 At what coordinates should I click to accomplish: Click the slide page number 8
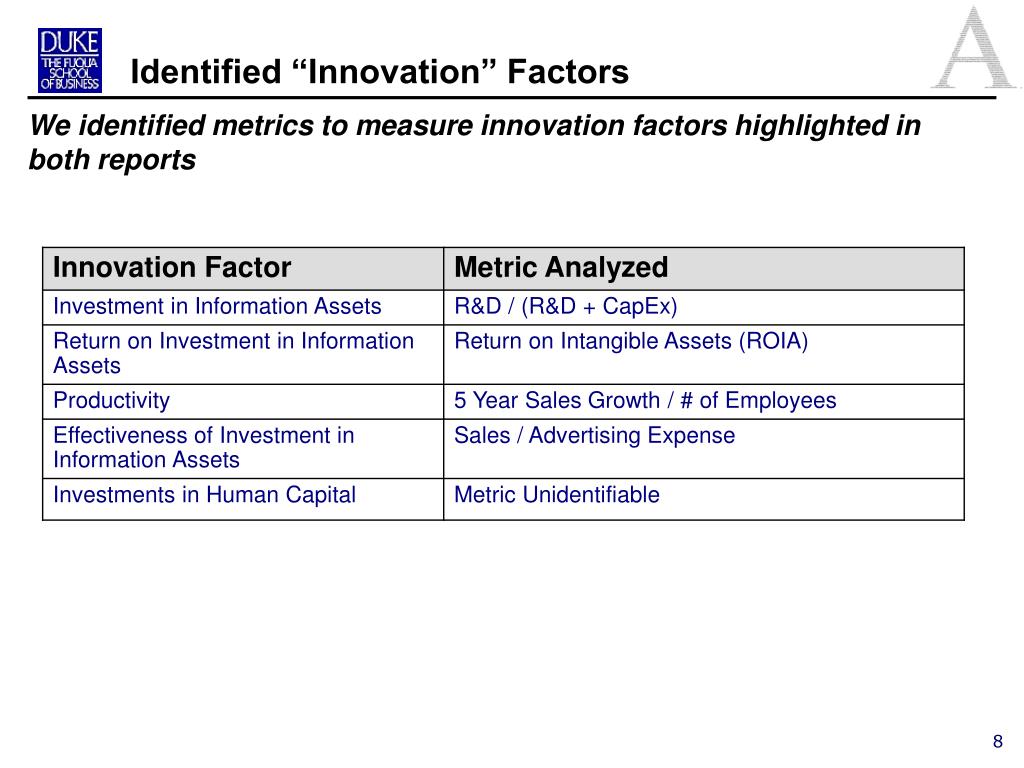point(998,741)
